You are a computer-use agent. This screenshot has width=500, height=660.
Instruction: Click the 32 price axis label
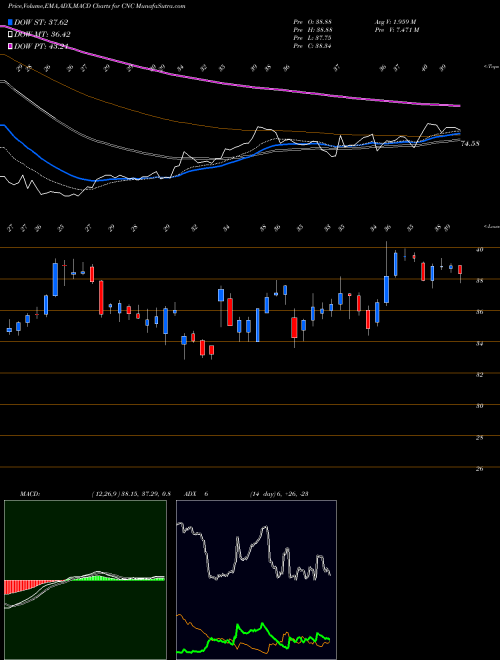point(479,375)
